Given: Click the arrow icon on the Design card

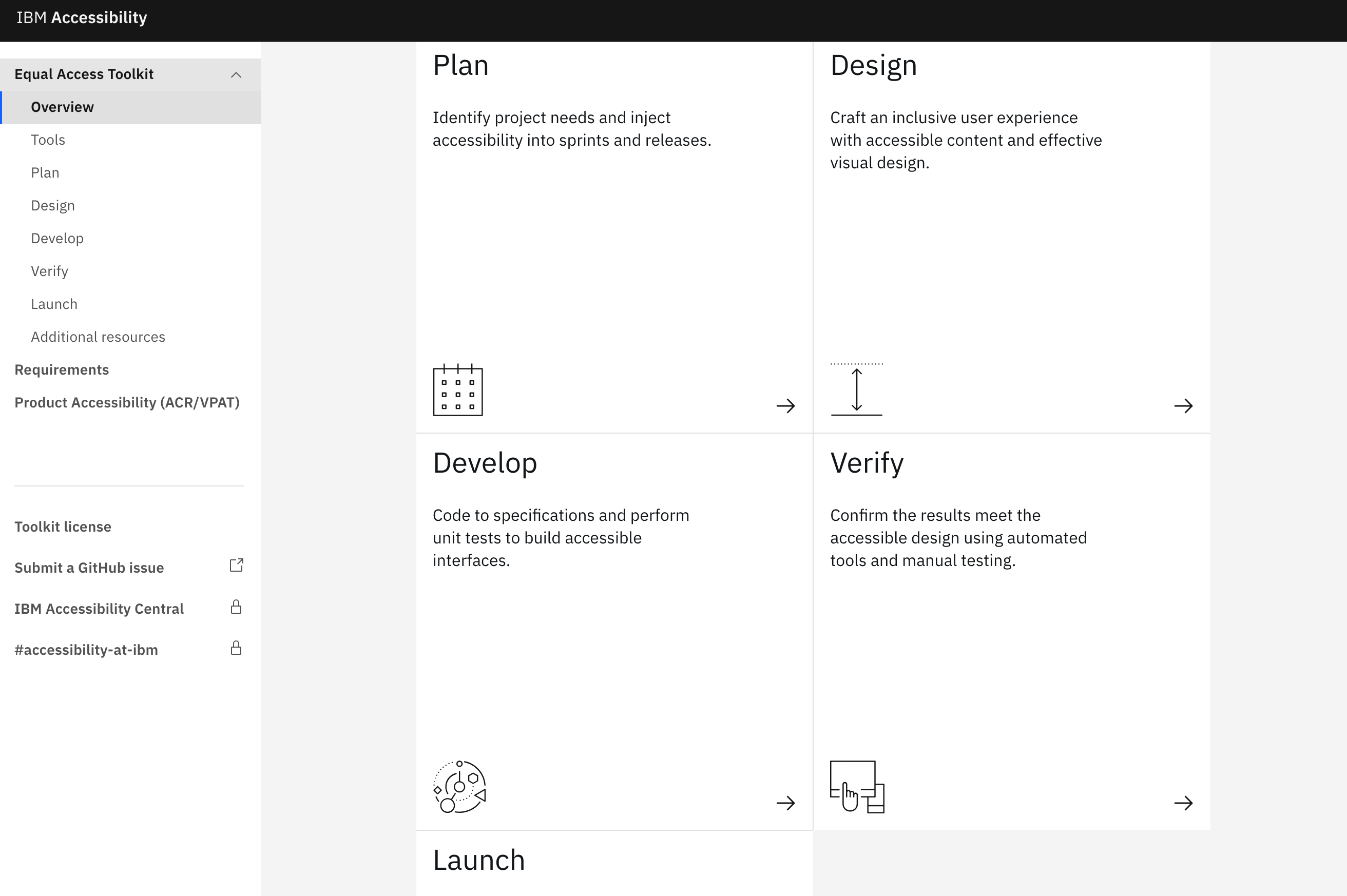Looking at the screenshot, I should 1184,406.
